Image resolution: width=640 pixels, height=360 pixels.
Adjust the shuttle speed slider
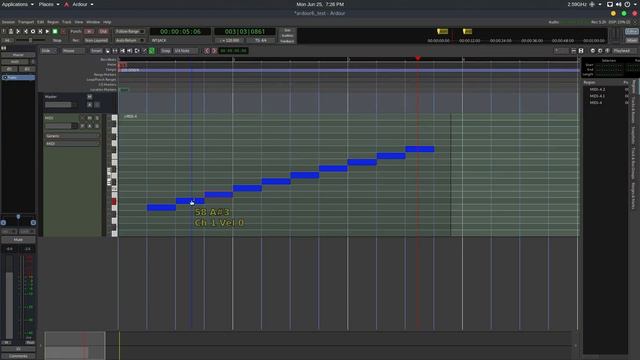click(31, 40)
